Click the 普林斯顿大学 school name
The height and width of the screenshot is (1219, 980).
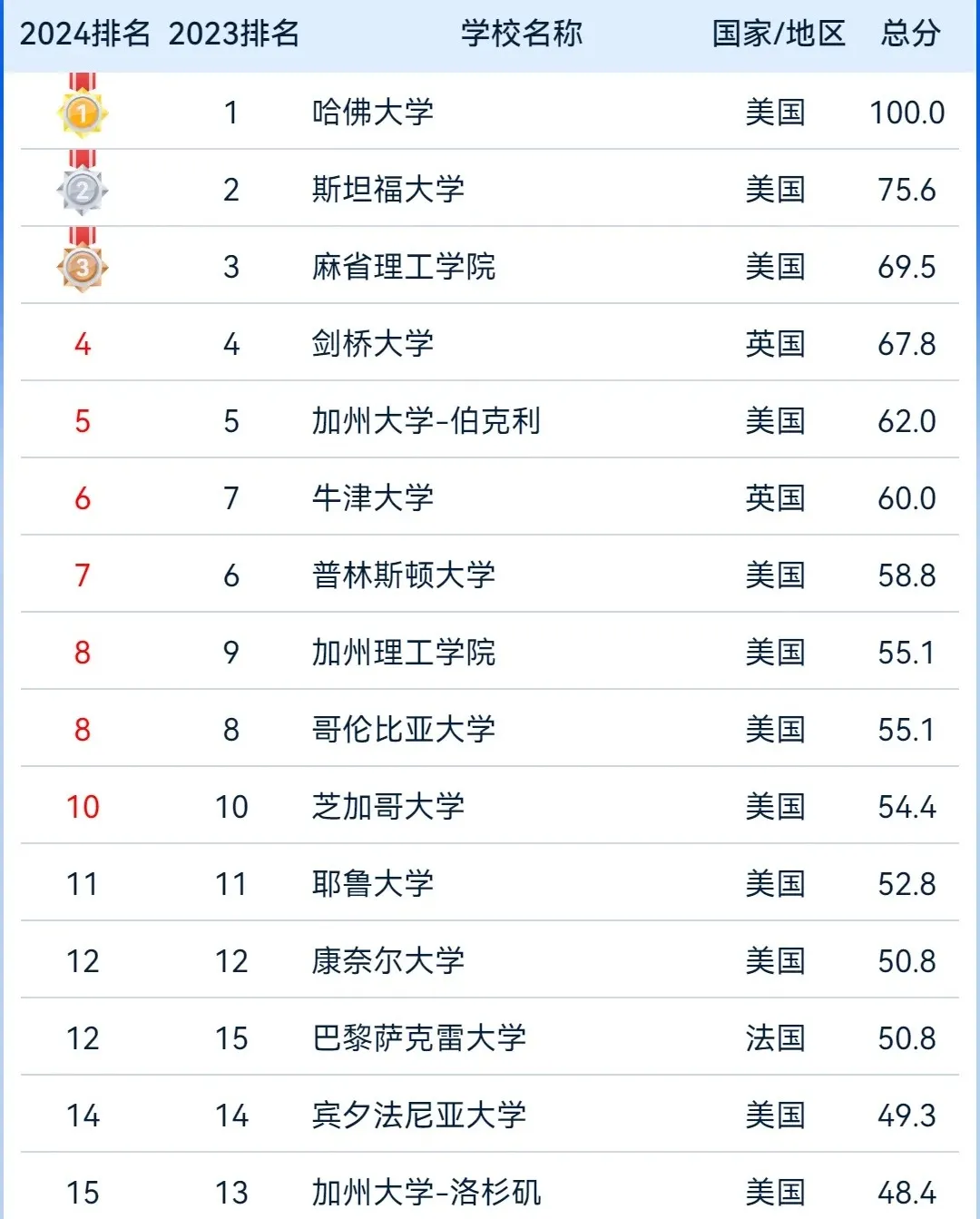click(x=404, y=575)
